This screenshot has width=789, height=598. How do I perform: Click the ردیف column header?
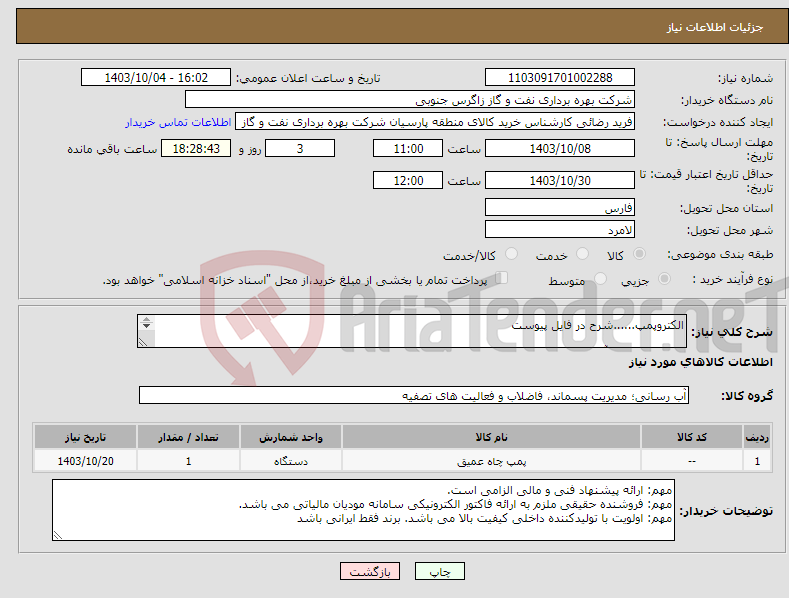[x=757, y=437]
